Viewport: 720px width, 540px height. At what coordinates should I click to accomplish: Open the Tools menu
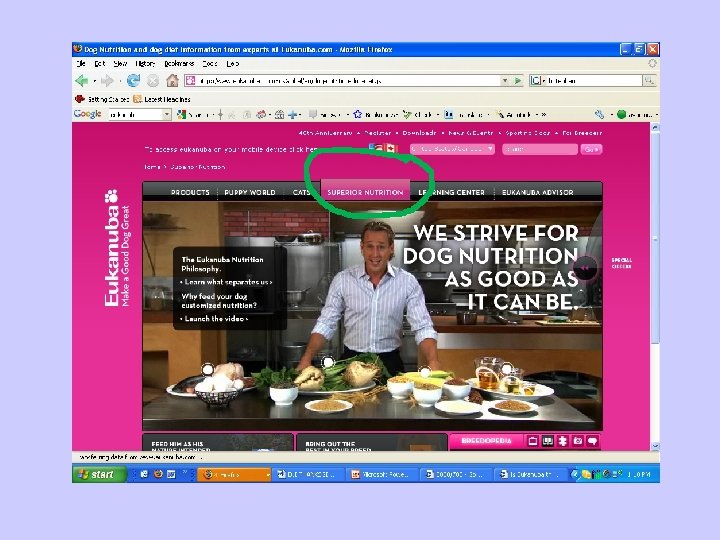coord(210,63)
